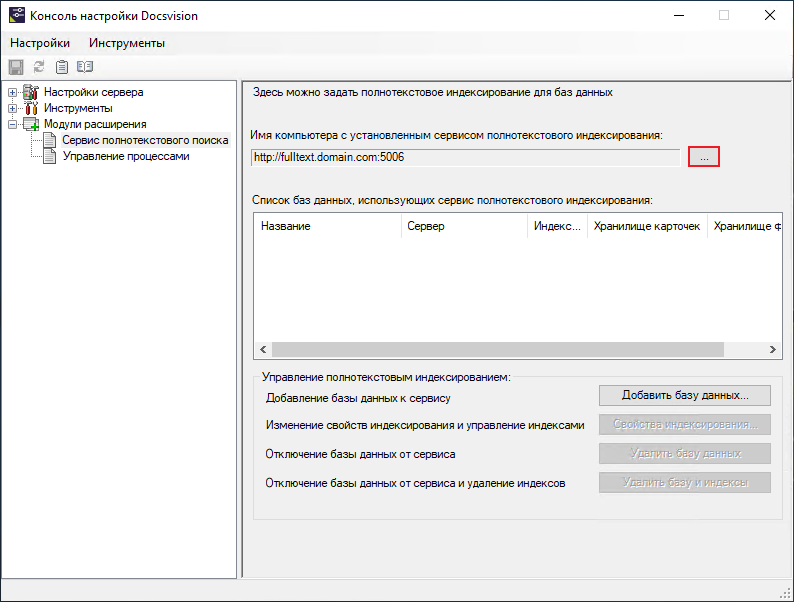Click the Добавить базу данных button
Viewport: 794px width, 602px height.
[684, 395]
